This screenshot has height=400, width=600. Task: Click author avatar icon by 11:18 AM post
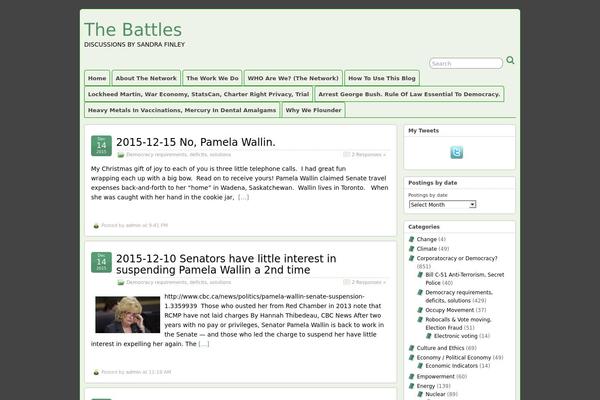tap(96, 372)
